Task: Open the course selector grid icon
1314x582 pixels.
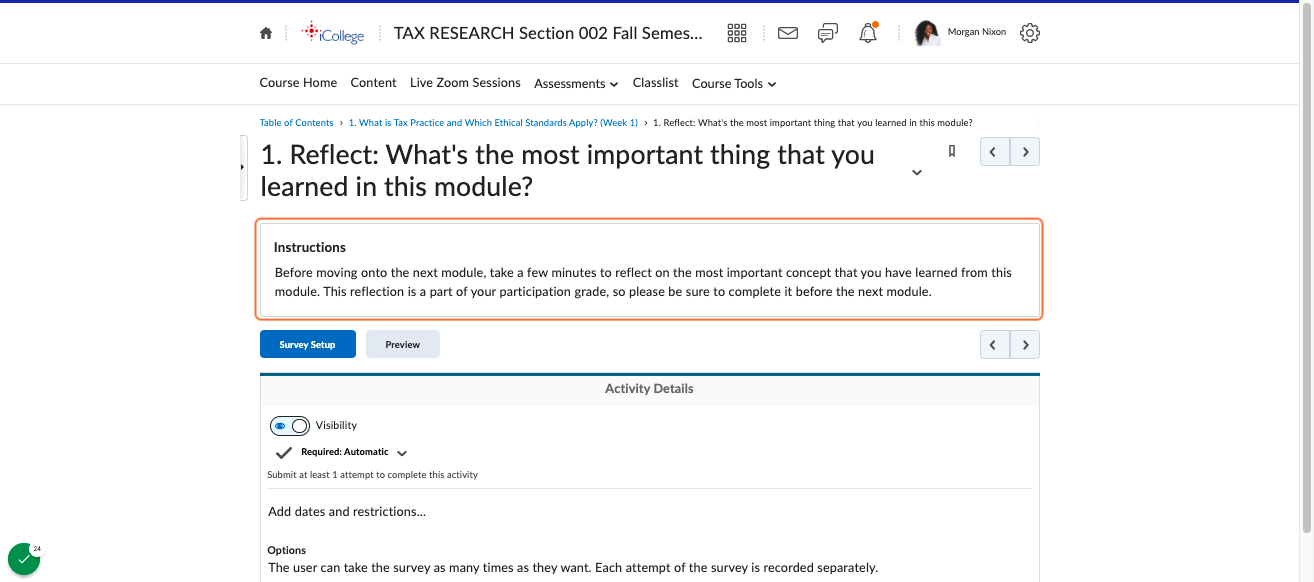Action: coord(737,33)
